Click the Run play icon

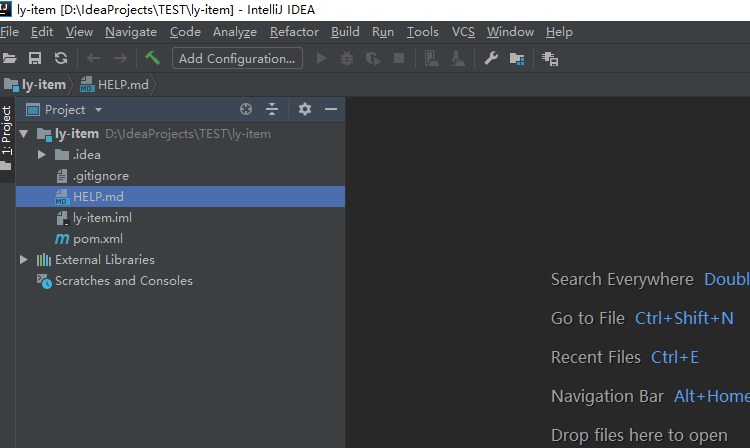pos(321,58)
